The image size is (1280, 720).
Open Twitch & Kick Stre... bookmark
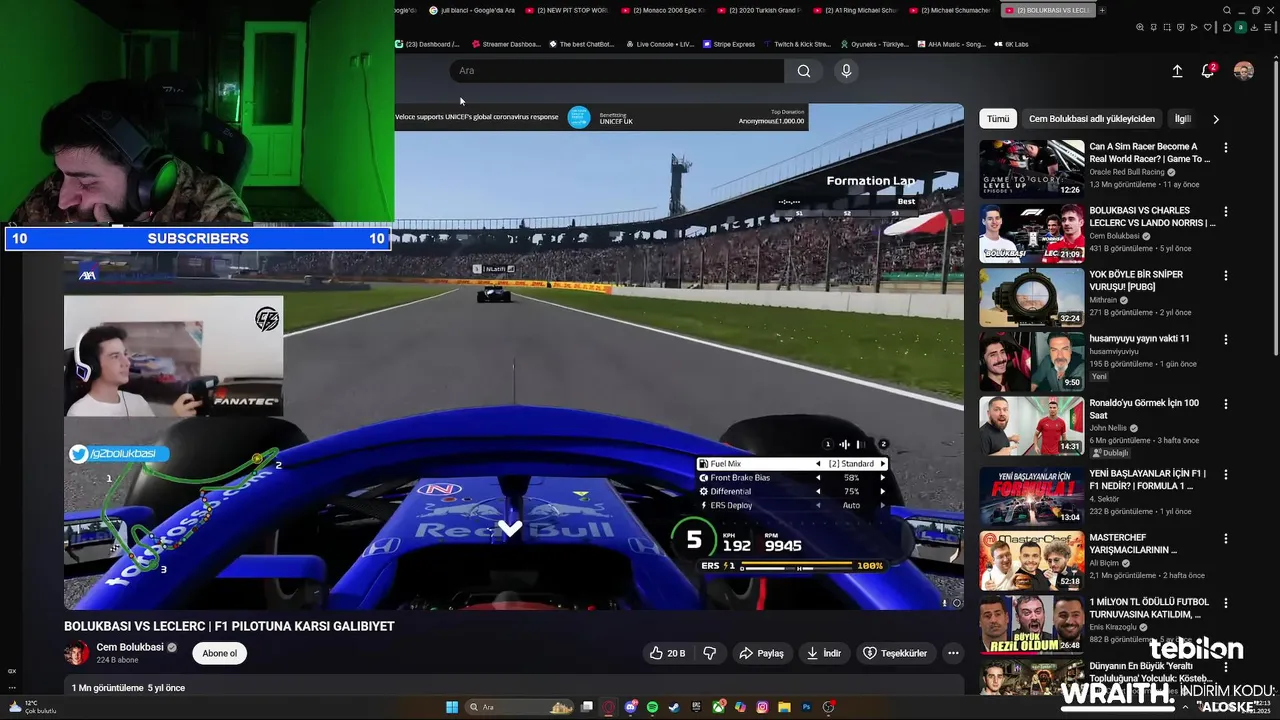point(797,44)
